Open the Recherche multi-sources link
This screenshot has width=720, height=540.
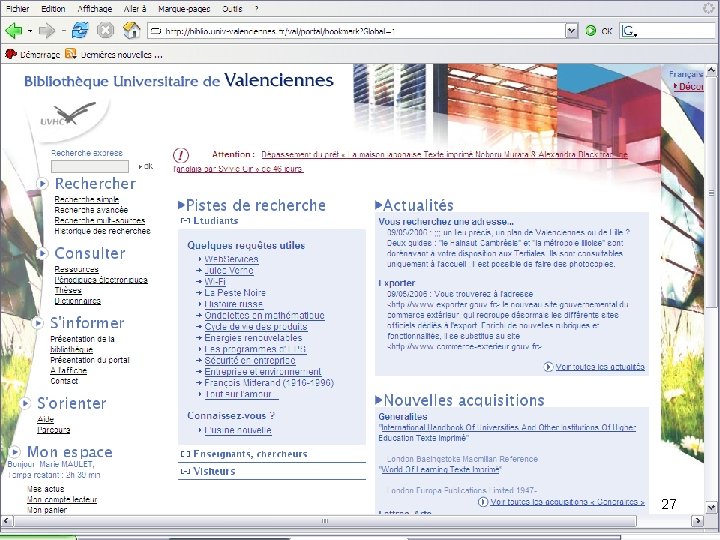pos(100,220)
